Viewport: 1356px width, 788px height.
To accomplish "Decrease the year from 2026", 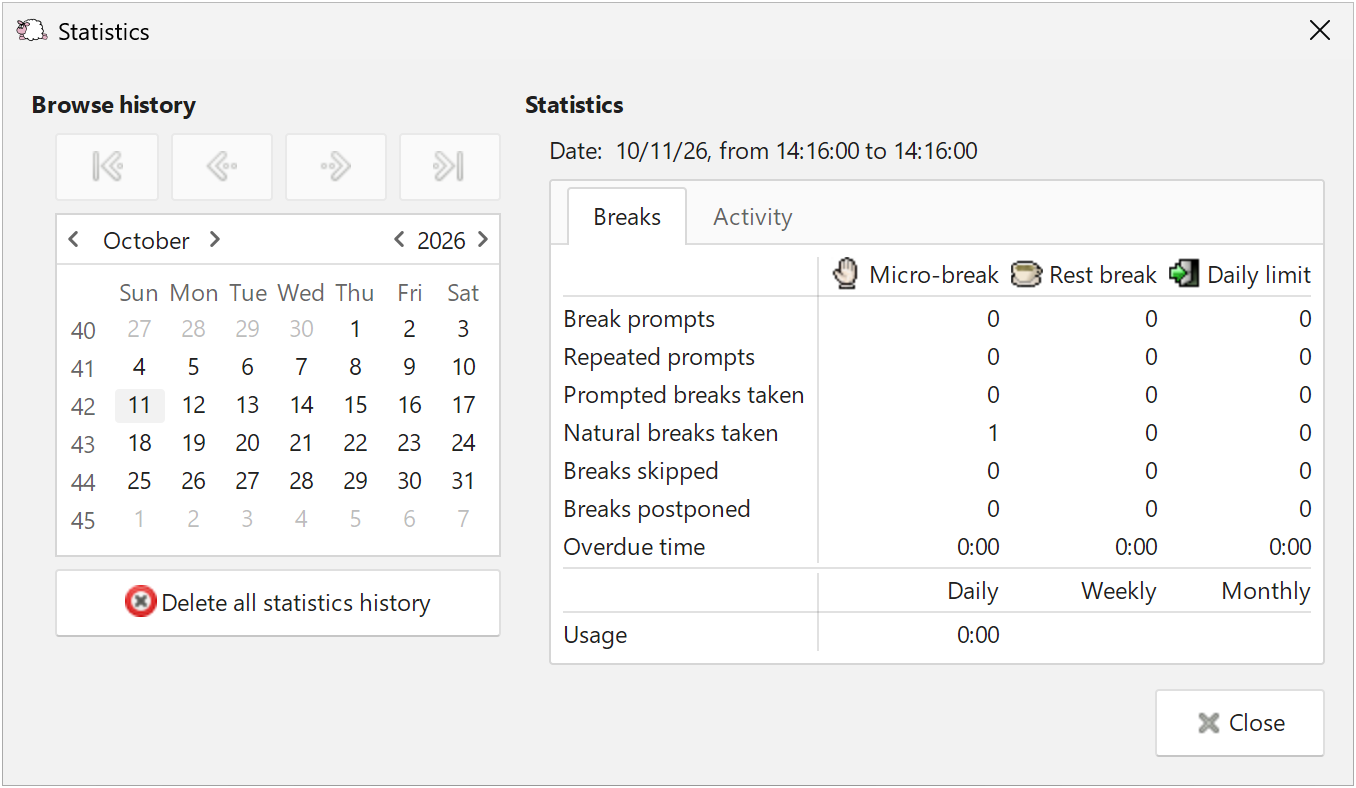I will tap(399, 240).
